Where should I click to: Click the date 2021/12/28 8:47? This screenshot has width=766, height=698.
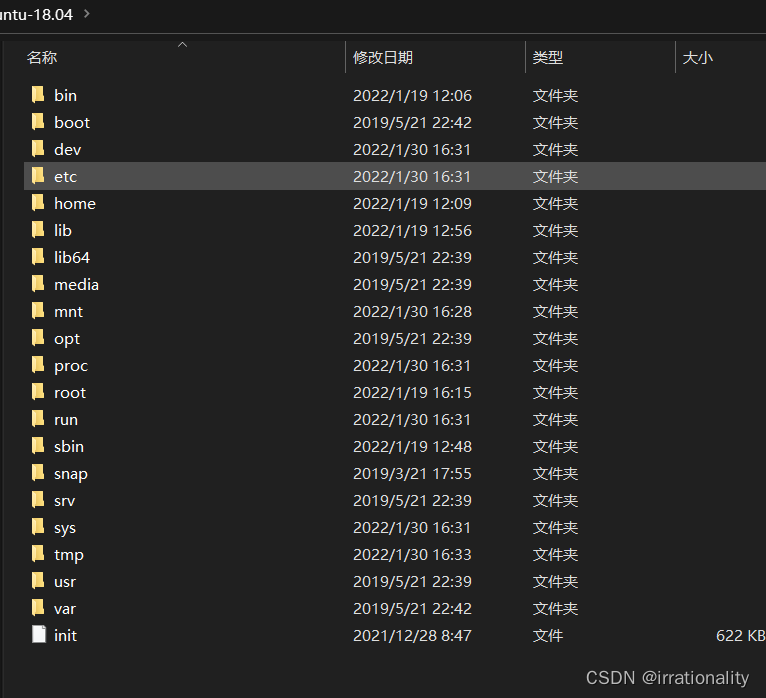[412, 635]
